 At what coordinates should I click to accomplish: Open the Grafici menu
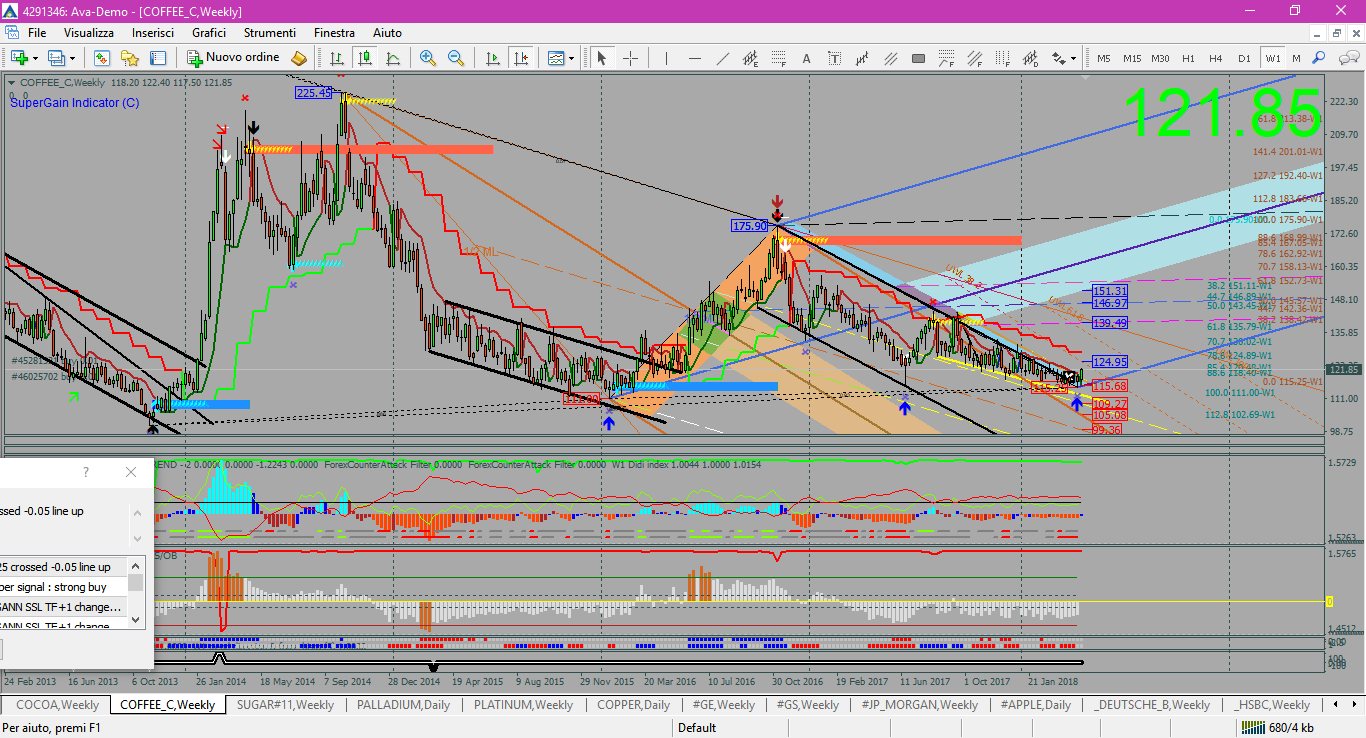[209, 33]
